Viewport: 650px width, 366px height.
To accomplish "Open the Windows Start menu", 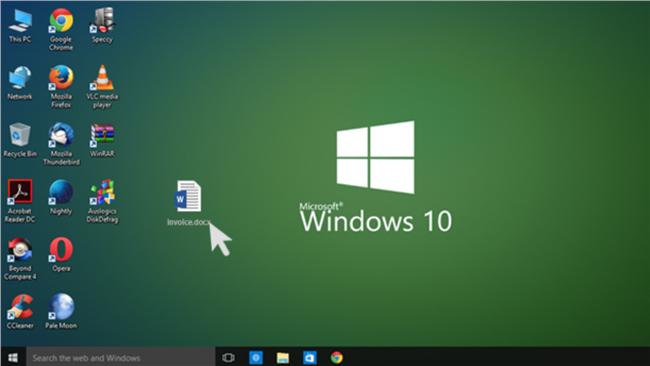I will coord(13,357).
